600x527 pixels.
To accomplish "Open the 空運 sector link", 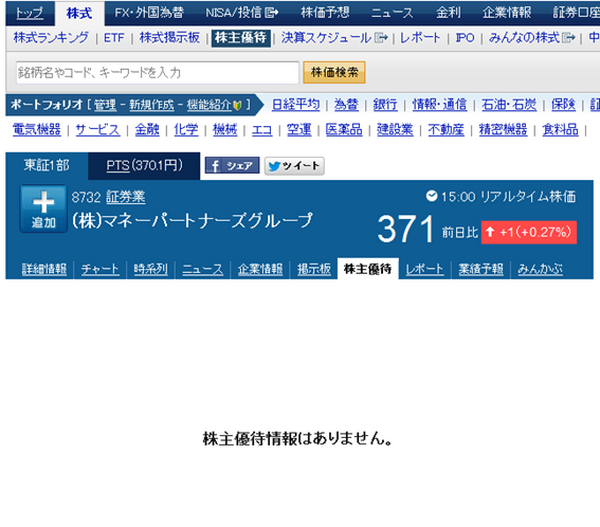I will [x=299, y=130].
